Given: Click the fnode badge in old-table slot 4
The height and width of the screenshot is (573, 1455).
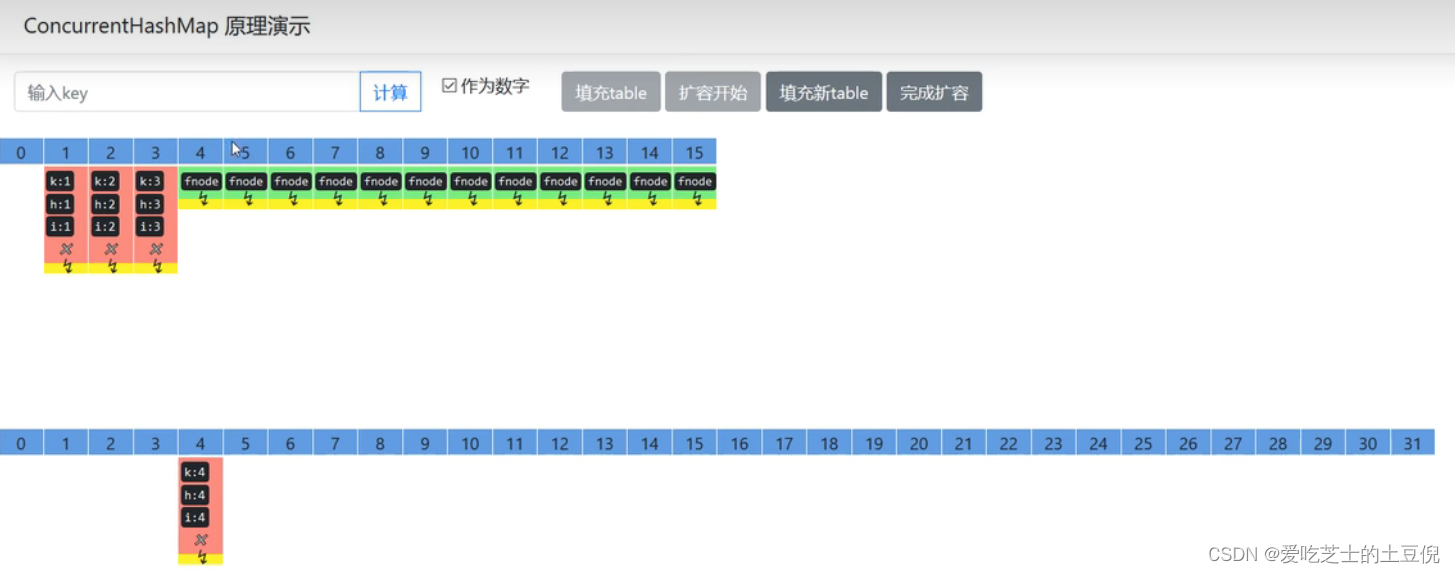Looking at the screenshot, I should (201, 181).
